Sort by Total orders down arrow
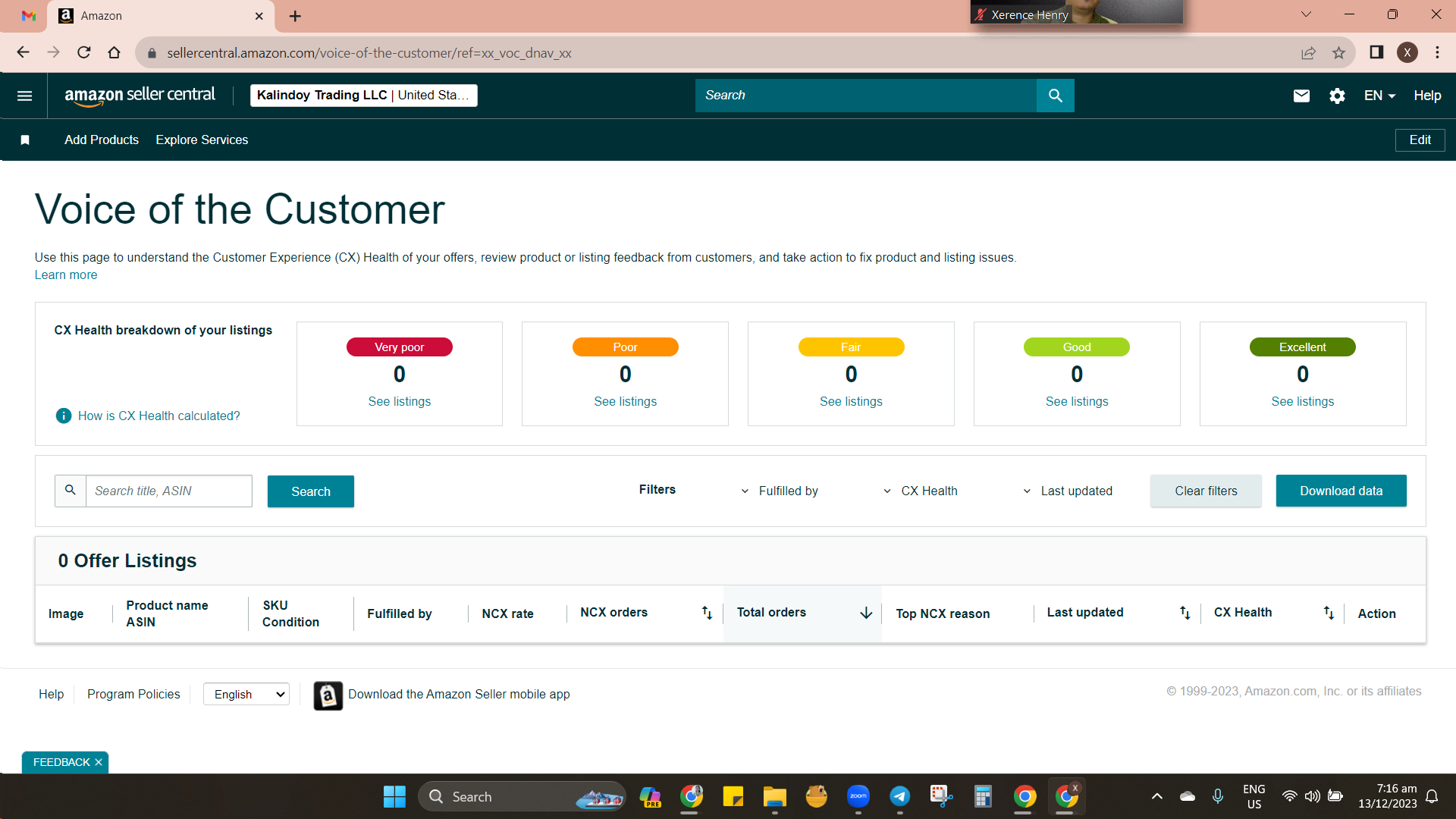Viewport: 1456px width, 819px height. (x=866, y=613)
